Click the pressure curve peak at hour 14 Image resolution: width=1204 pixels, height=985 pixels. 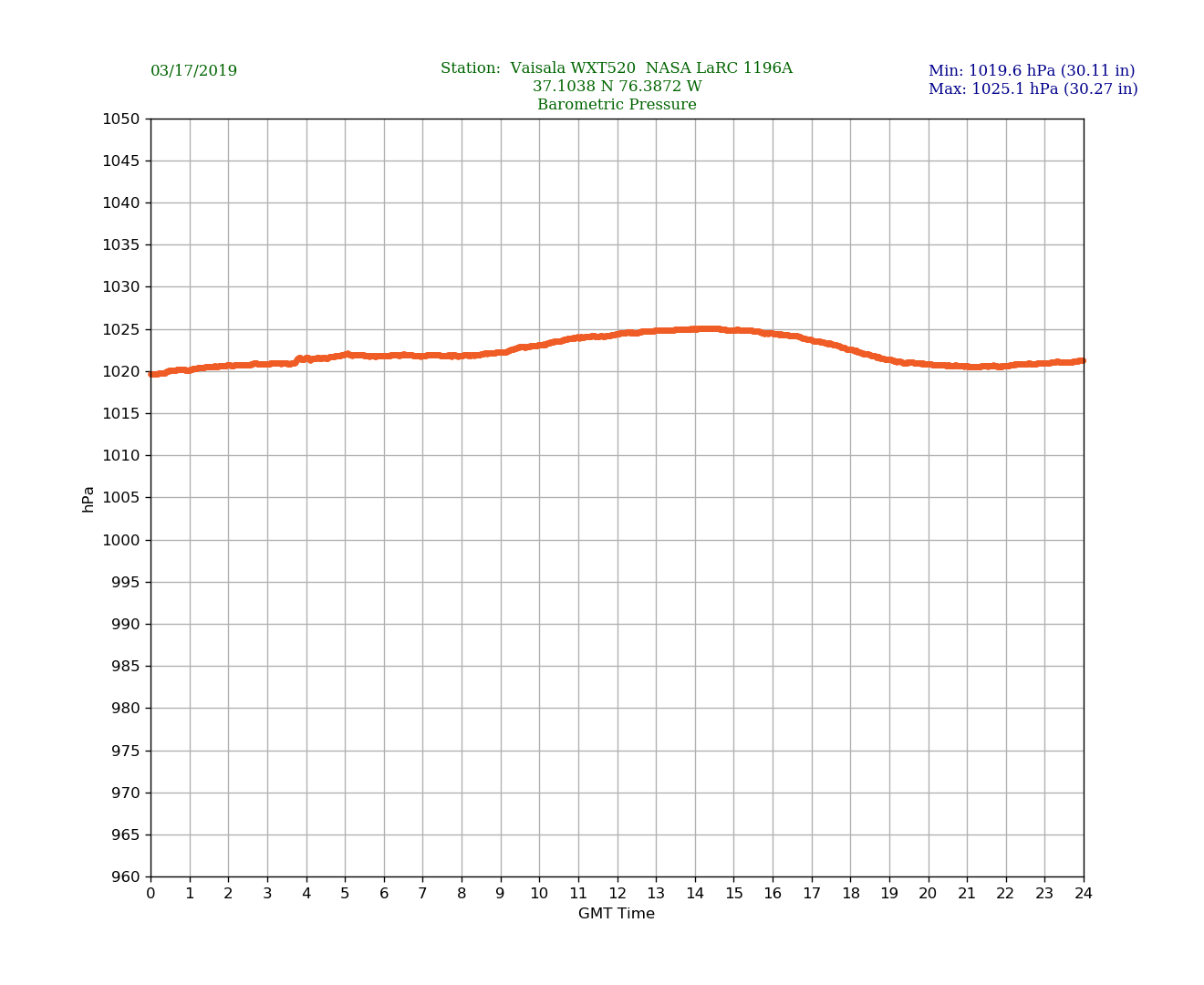695,329
